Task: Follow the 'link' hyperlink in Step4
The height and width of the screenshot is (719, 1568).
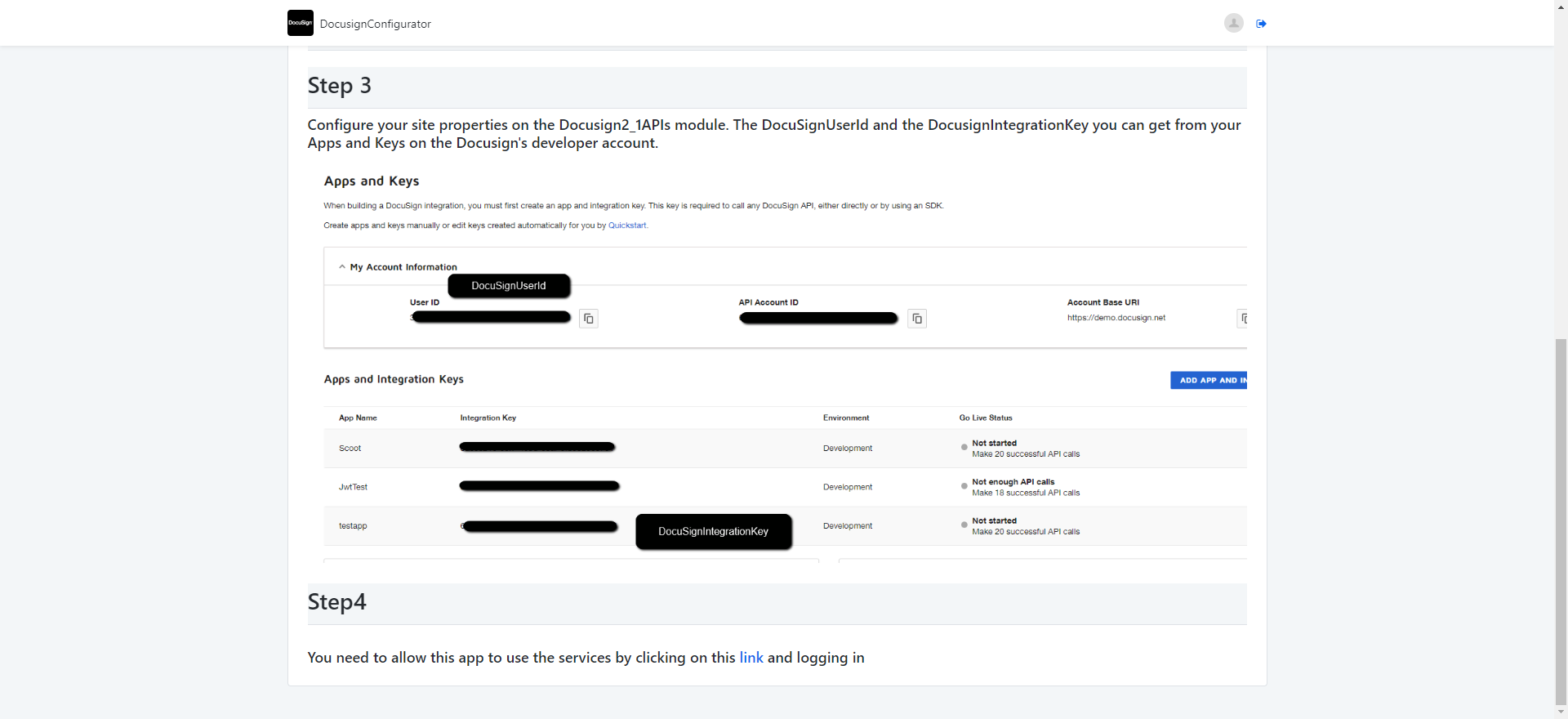Action: pos(751,658)
